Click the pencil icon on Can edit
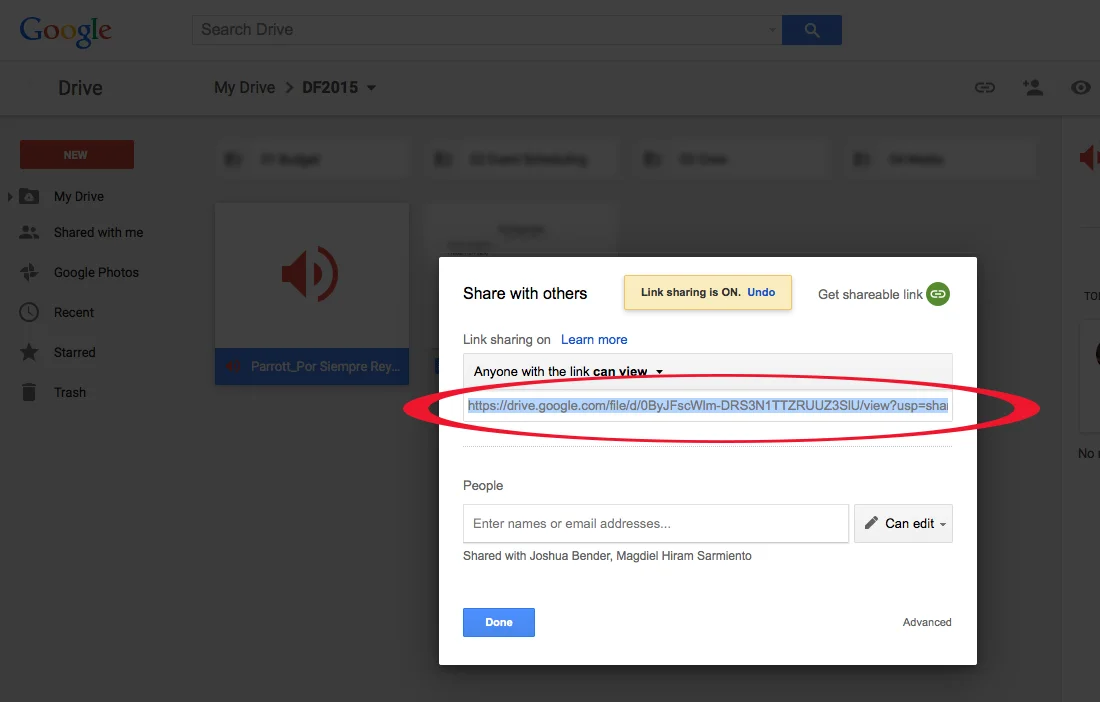The image size is (1100, 702). [x=871, y=522]
